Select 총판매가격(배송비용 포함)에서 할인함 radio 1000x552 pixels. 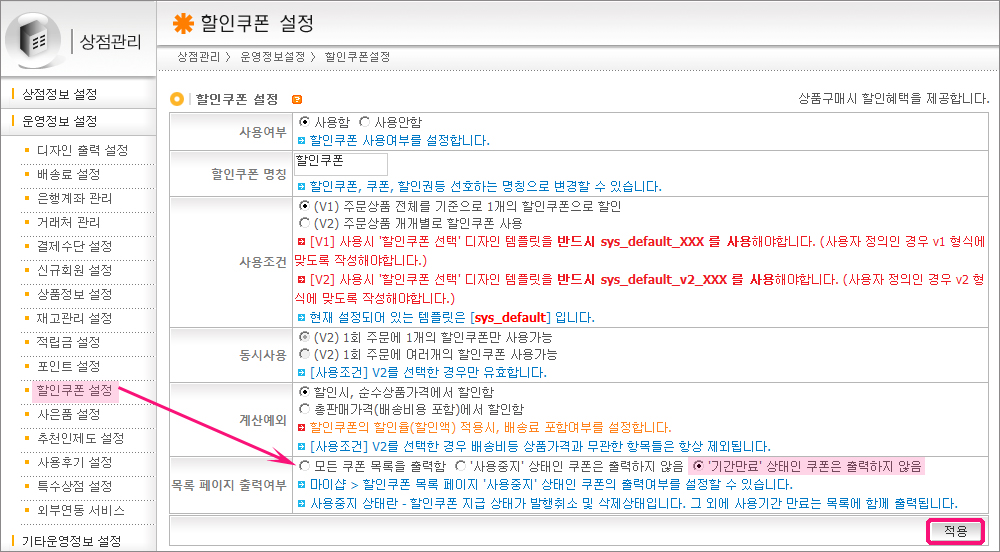pos(304,410)
